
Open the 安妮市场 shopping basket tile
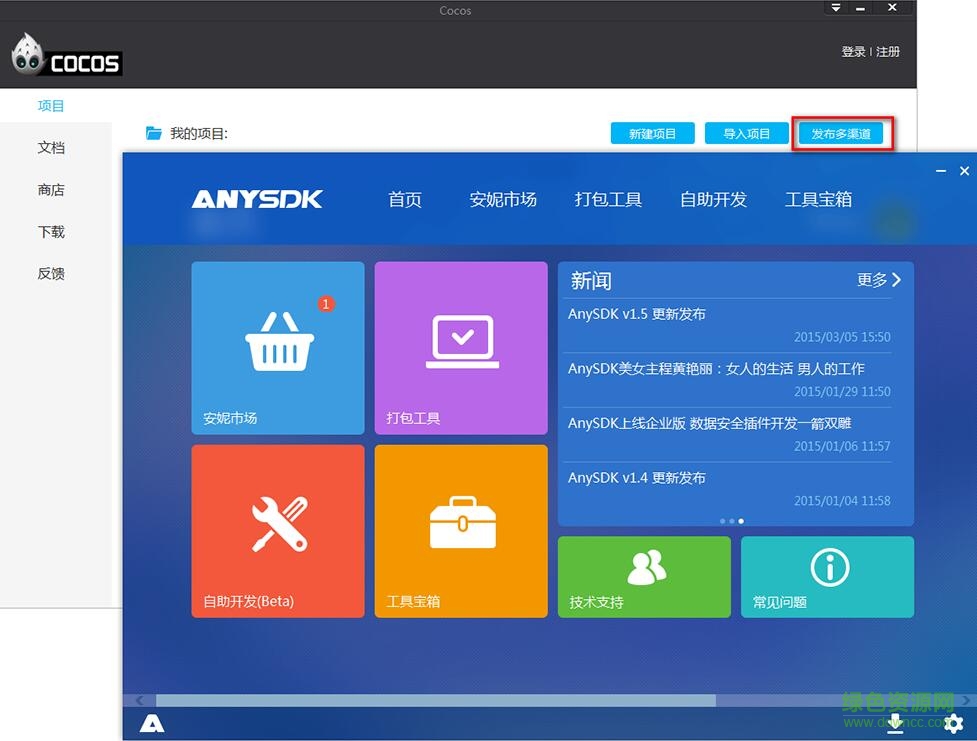click(278, 348)
